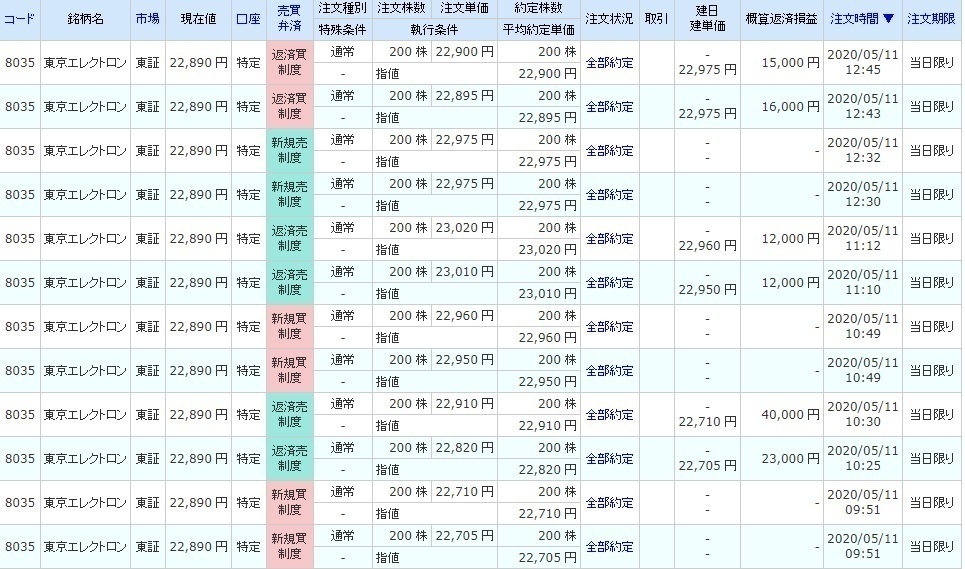Viewport: 965px width, 569px height.
Task: Click the 新規売 制度 cell in 12:32 row
Action: pyautogui.click(x=289, y=151)
